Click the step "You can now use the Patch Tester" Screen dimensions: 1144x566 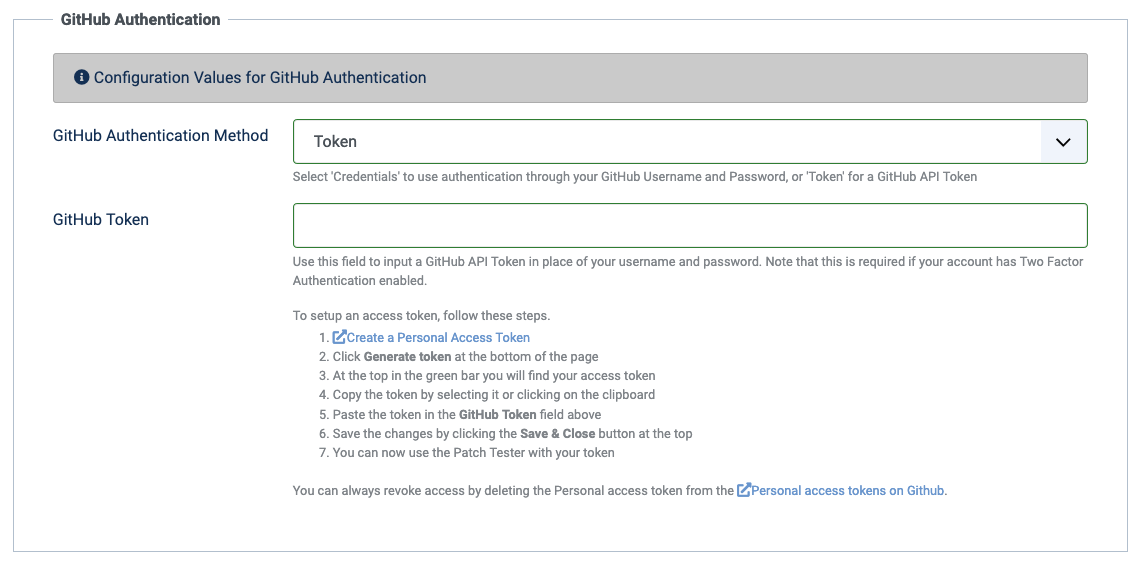point(474,452)
